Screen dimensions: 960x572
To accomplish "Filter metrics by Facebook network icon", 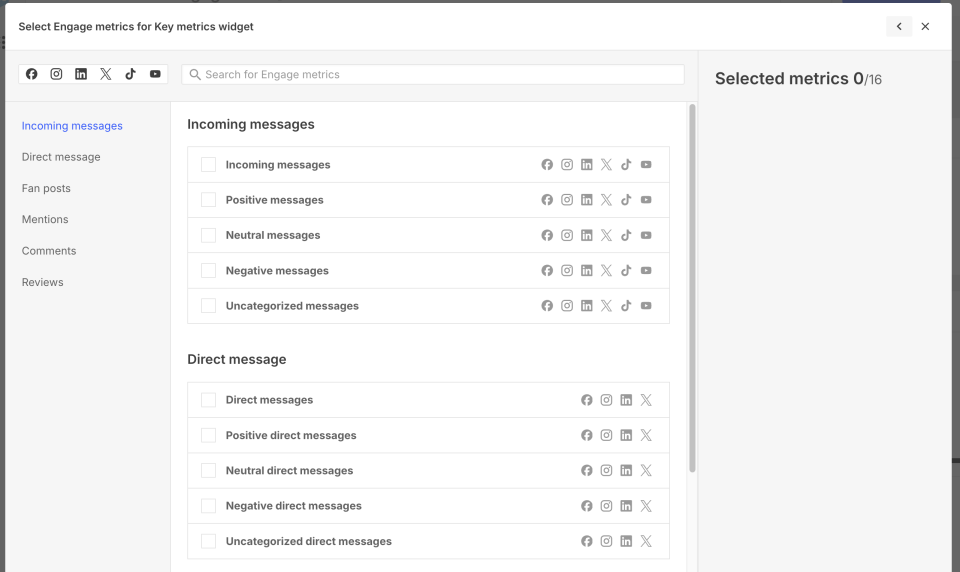I will [31, 74].
